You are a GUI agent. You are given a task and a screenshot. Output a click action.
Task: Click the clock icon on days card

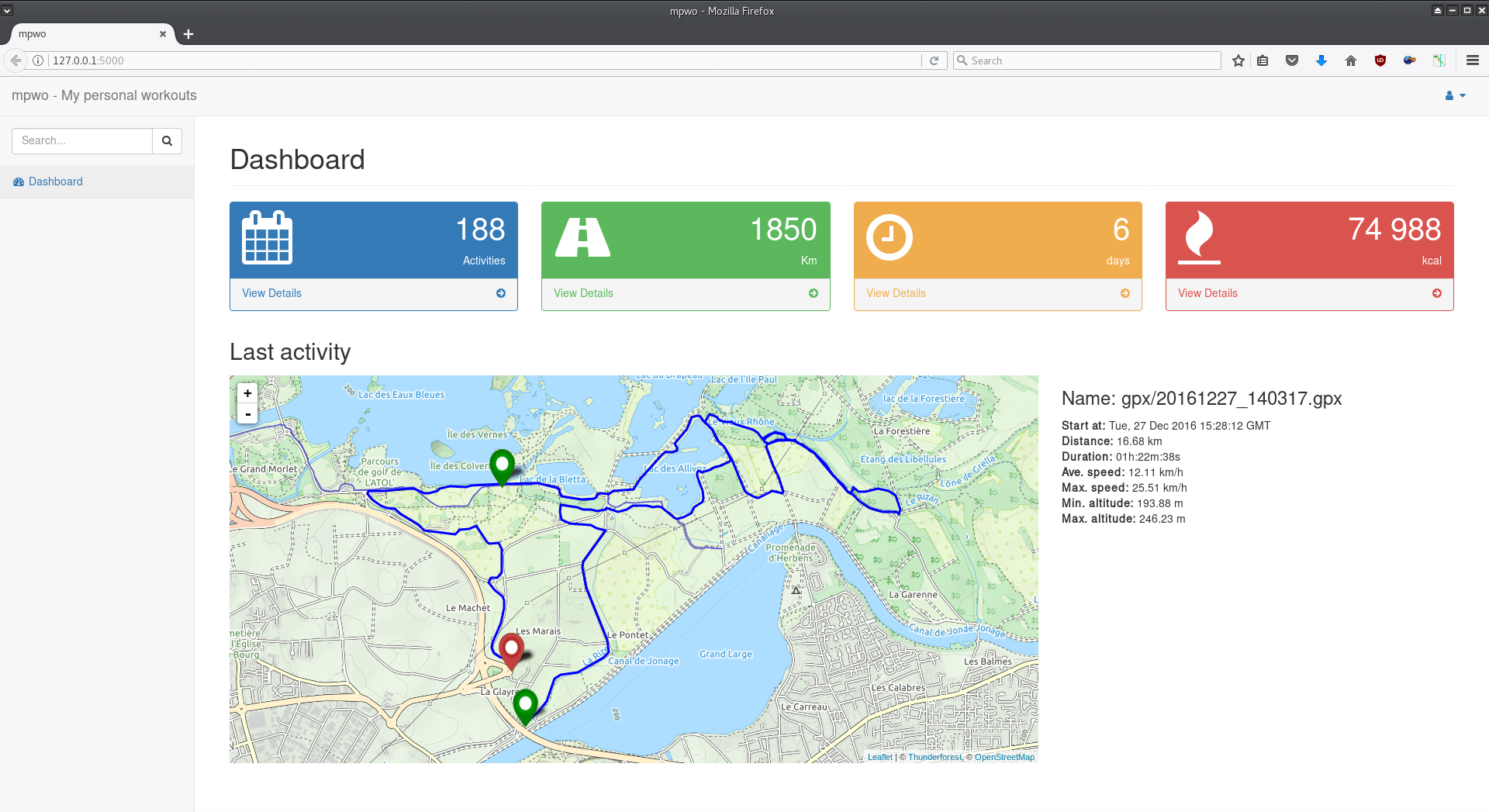(889, 237)
